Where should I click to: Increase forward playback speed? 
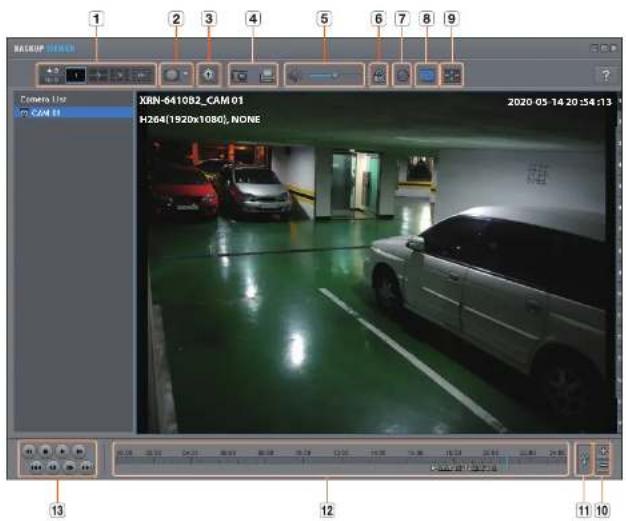[69, 467]
